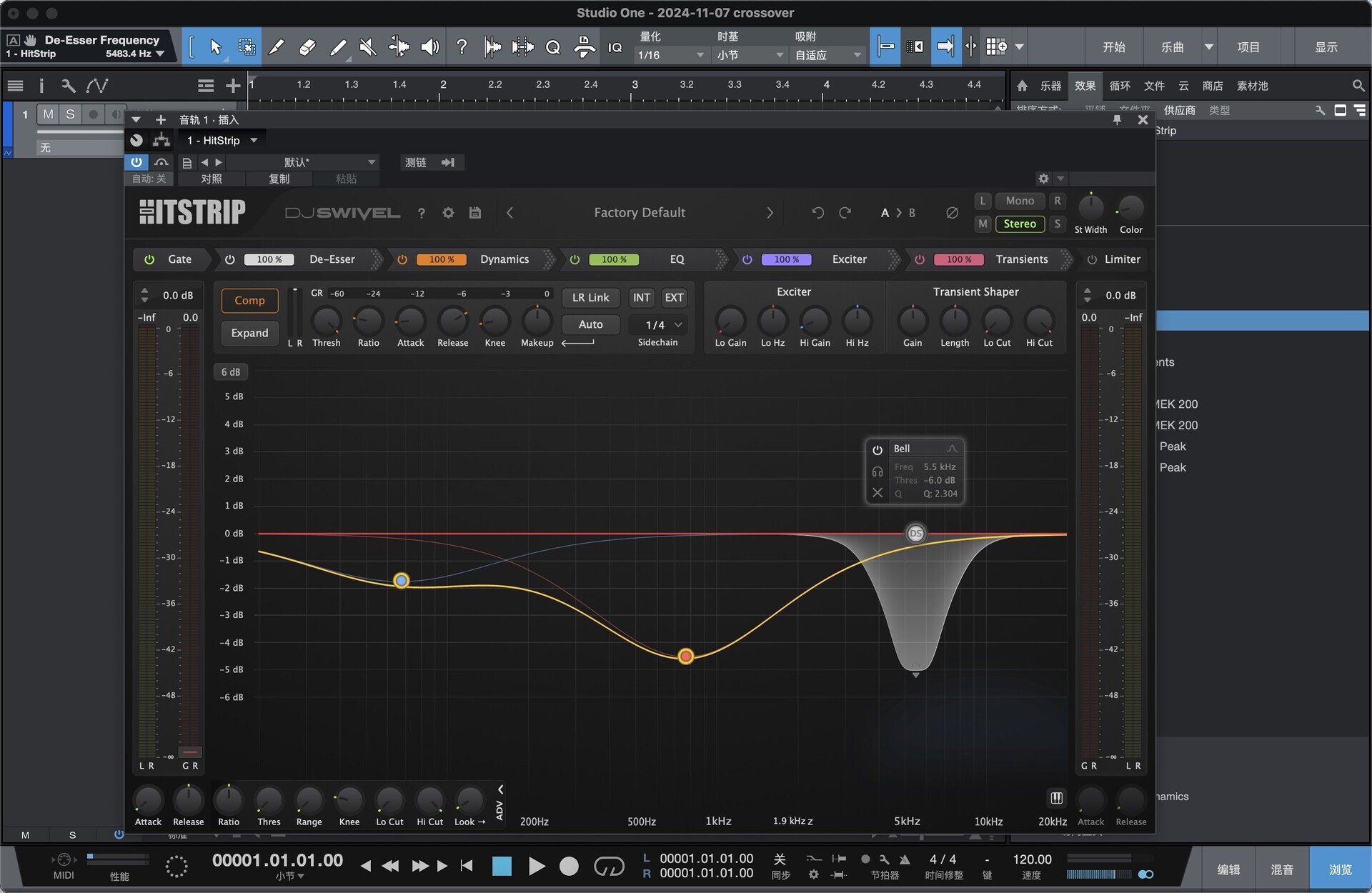Click the Comp mode button

(x=249, y=301)
